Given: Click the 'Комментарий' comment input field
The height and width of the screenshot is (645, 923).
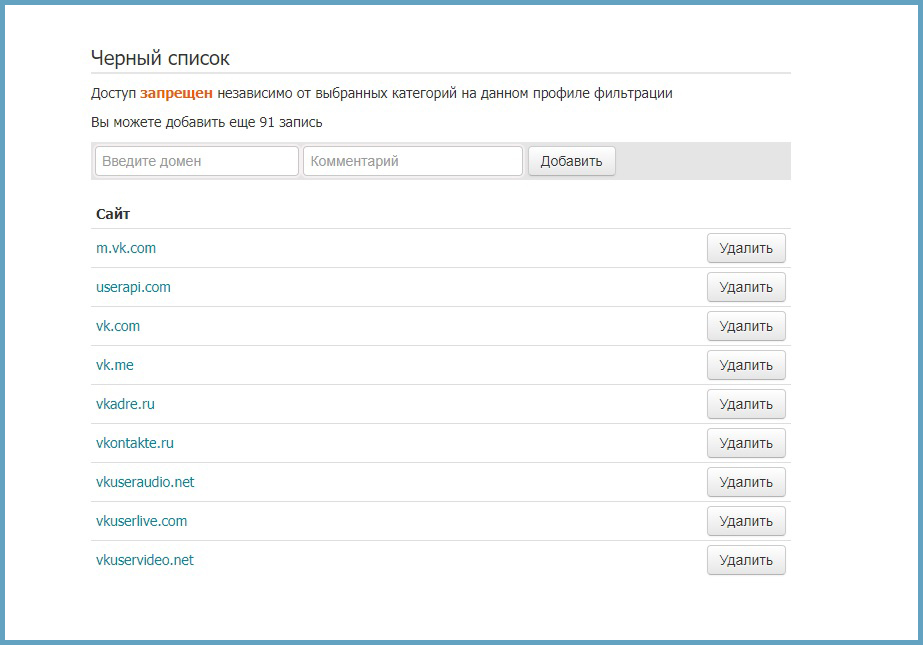Looking at the screenshot, I should pos(413,161).
